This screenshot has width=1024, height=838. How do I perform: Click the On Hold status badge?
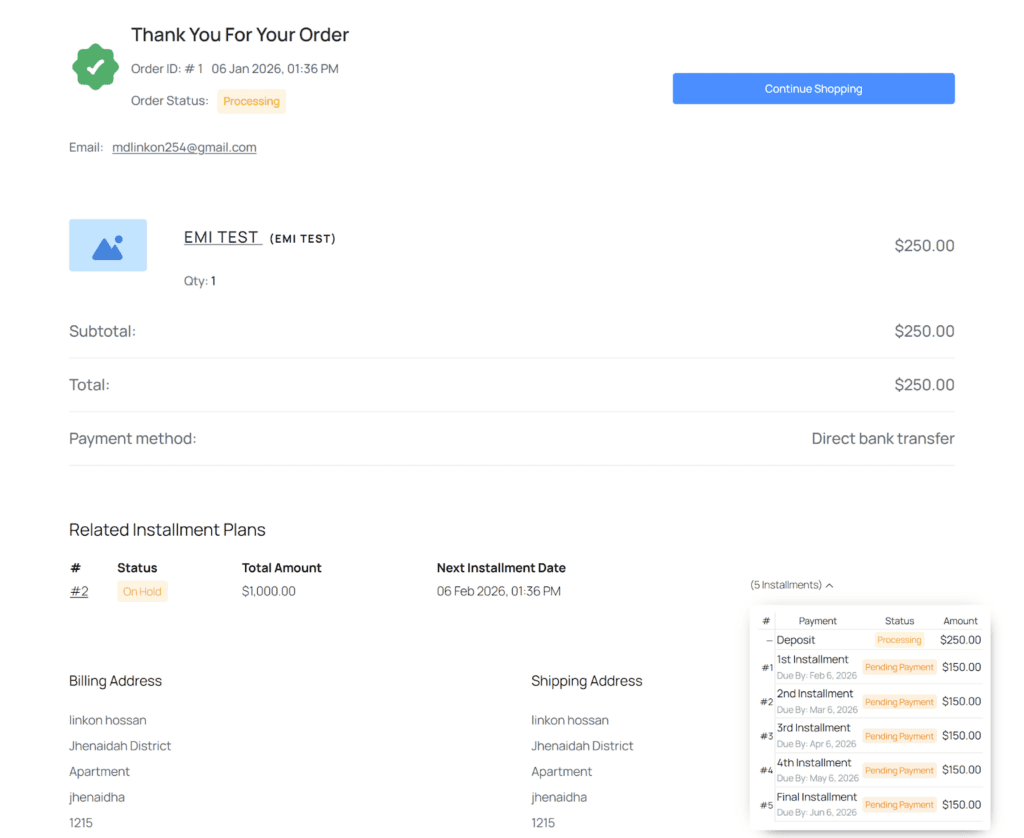[142, 591]
